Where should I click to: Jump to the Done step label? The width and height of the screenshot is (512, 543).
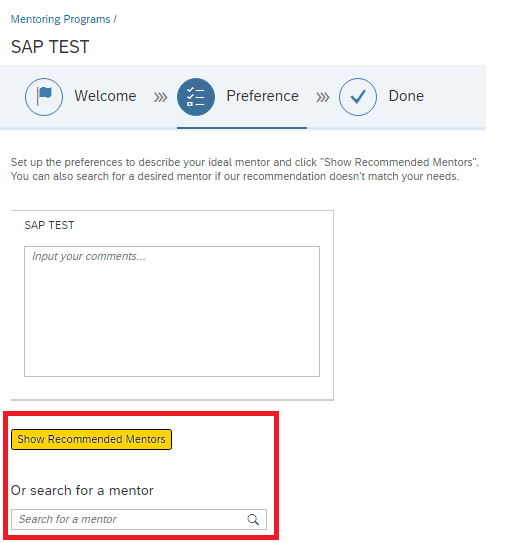[406, 96]
